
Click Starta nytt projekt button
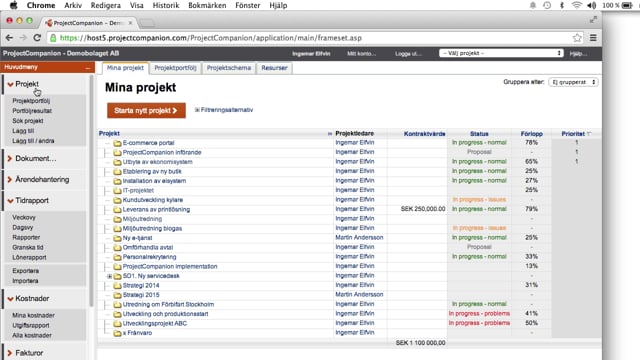(147, 110)
